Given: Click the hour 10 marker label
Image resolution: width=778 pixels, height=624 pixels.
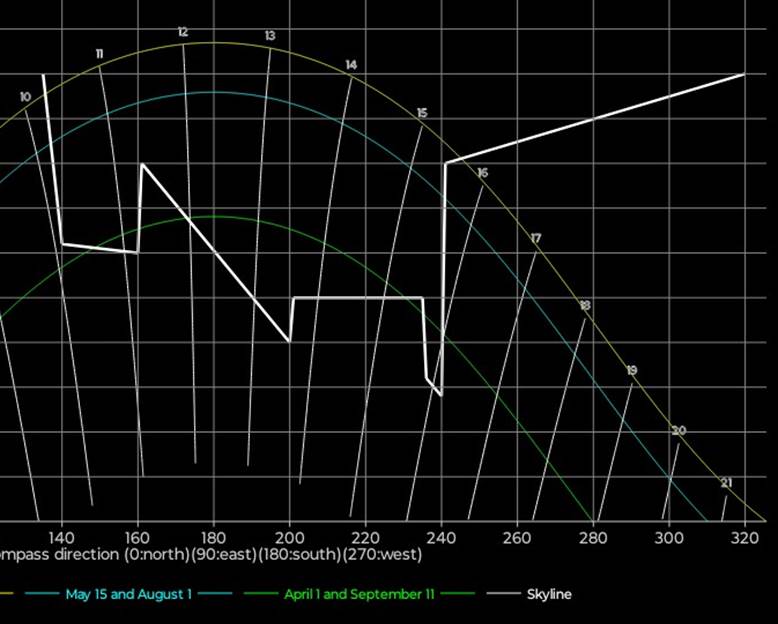Looking at the screenshot, I should 25,97.
